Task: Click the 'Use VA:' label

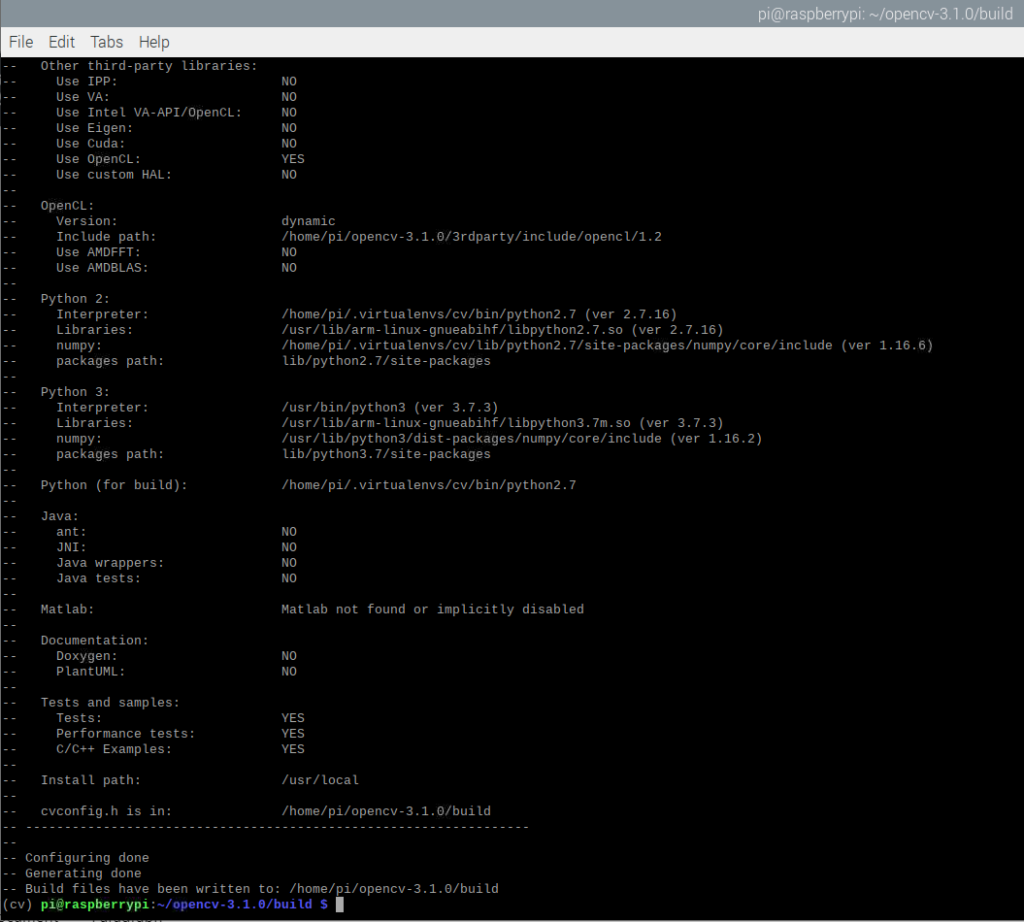Action: pos(82,97)
